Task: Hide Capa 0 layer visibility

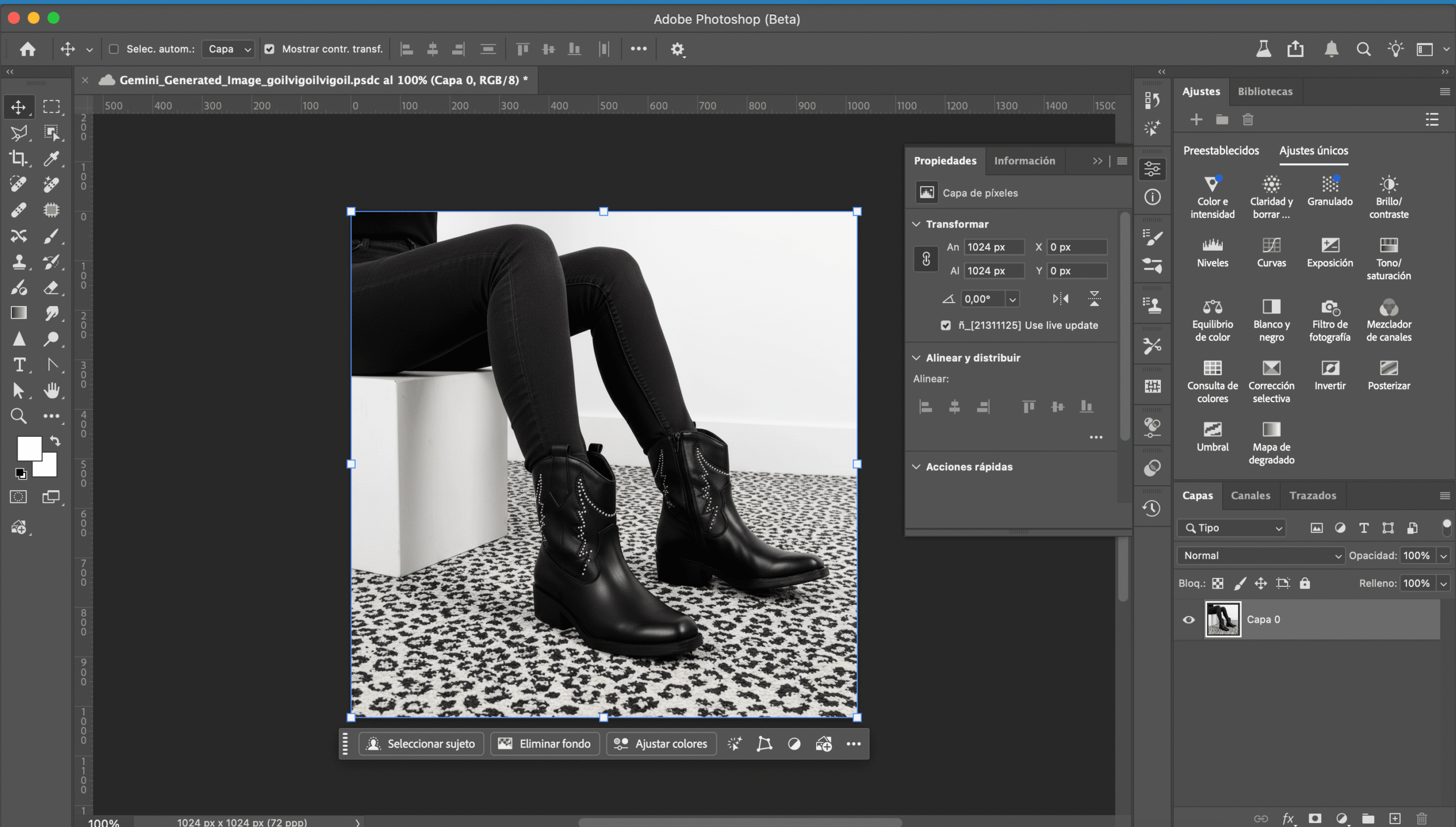Action: coord(1189,619)
